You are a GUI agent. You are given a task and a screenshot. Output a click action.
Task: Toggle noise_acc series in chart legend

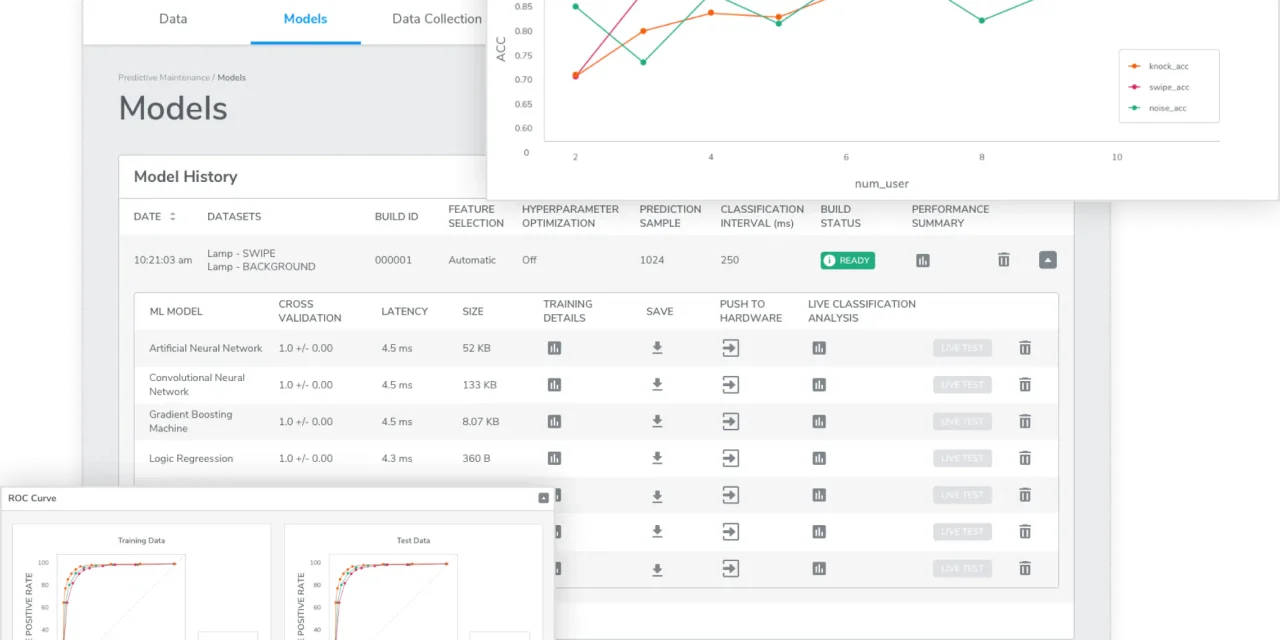pyautogui.click(x=1158, y=108)
